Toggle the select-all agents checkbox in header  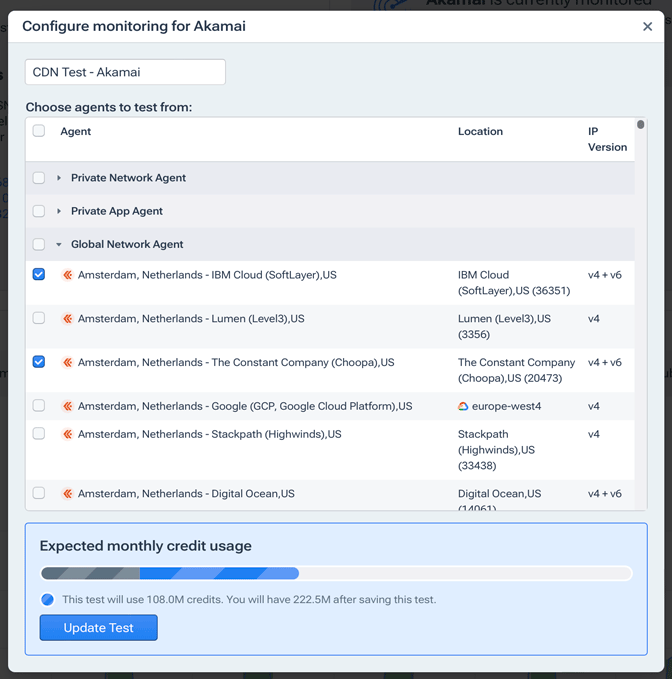39,131
